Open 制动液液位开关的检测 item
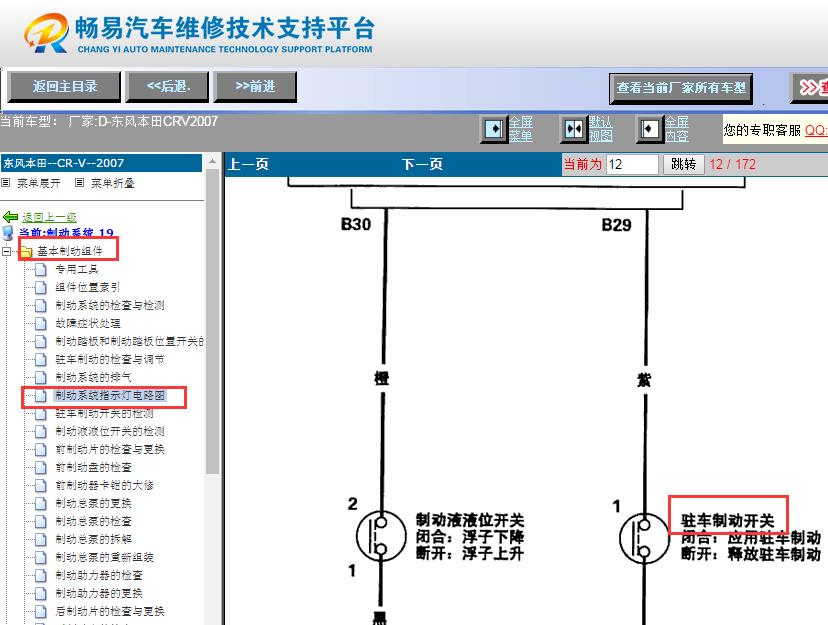The image size is (828, 625). pos(110,431)
